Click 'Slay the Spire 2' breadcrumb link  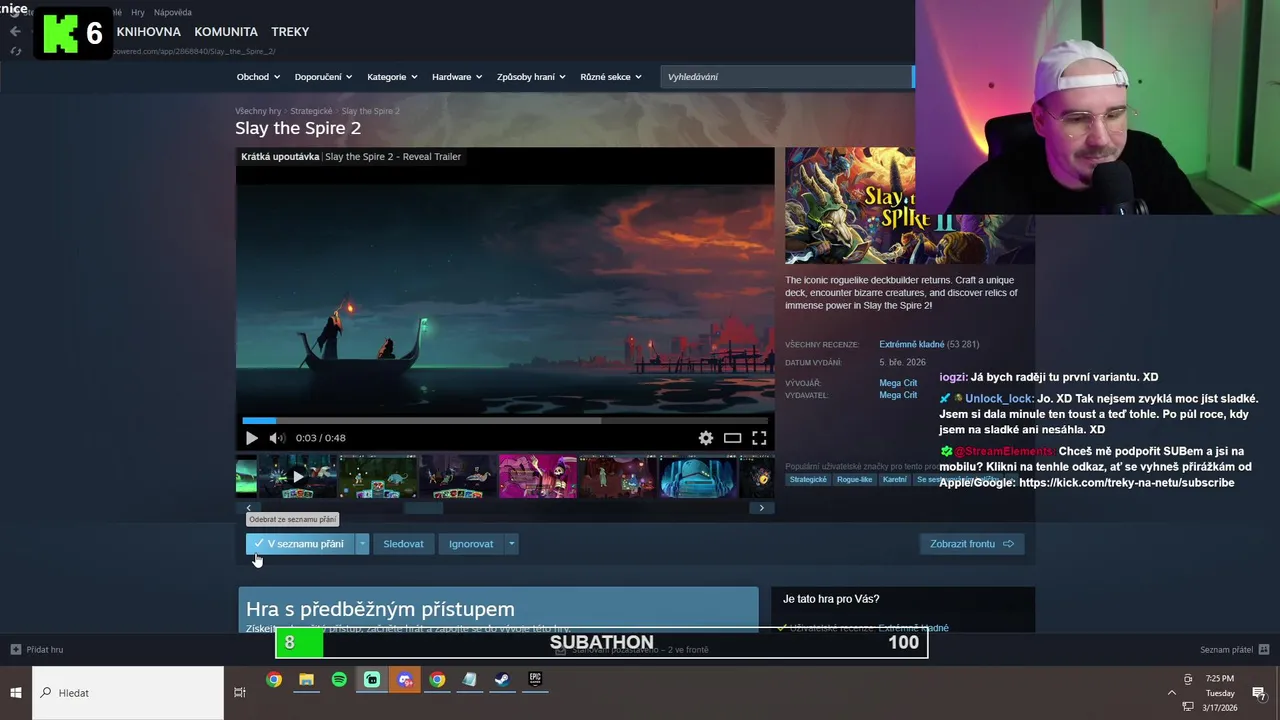click(x=370, y=111)
